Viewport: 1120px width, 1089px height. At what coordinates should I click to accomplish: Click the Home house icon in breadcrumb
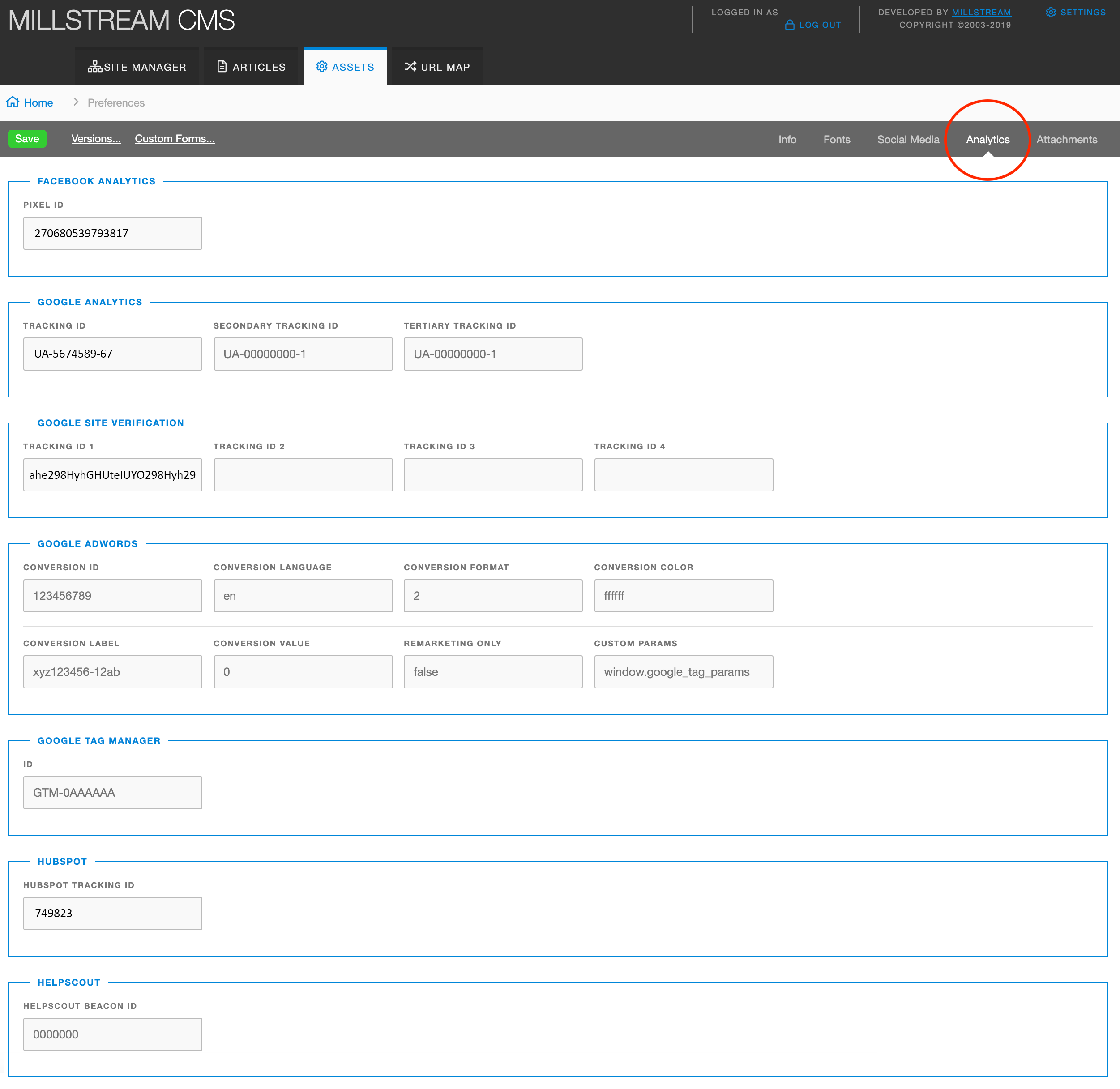pyautogui.click(x=13, y=102)
